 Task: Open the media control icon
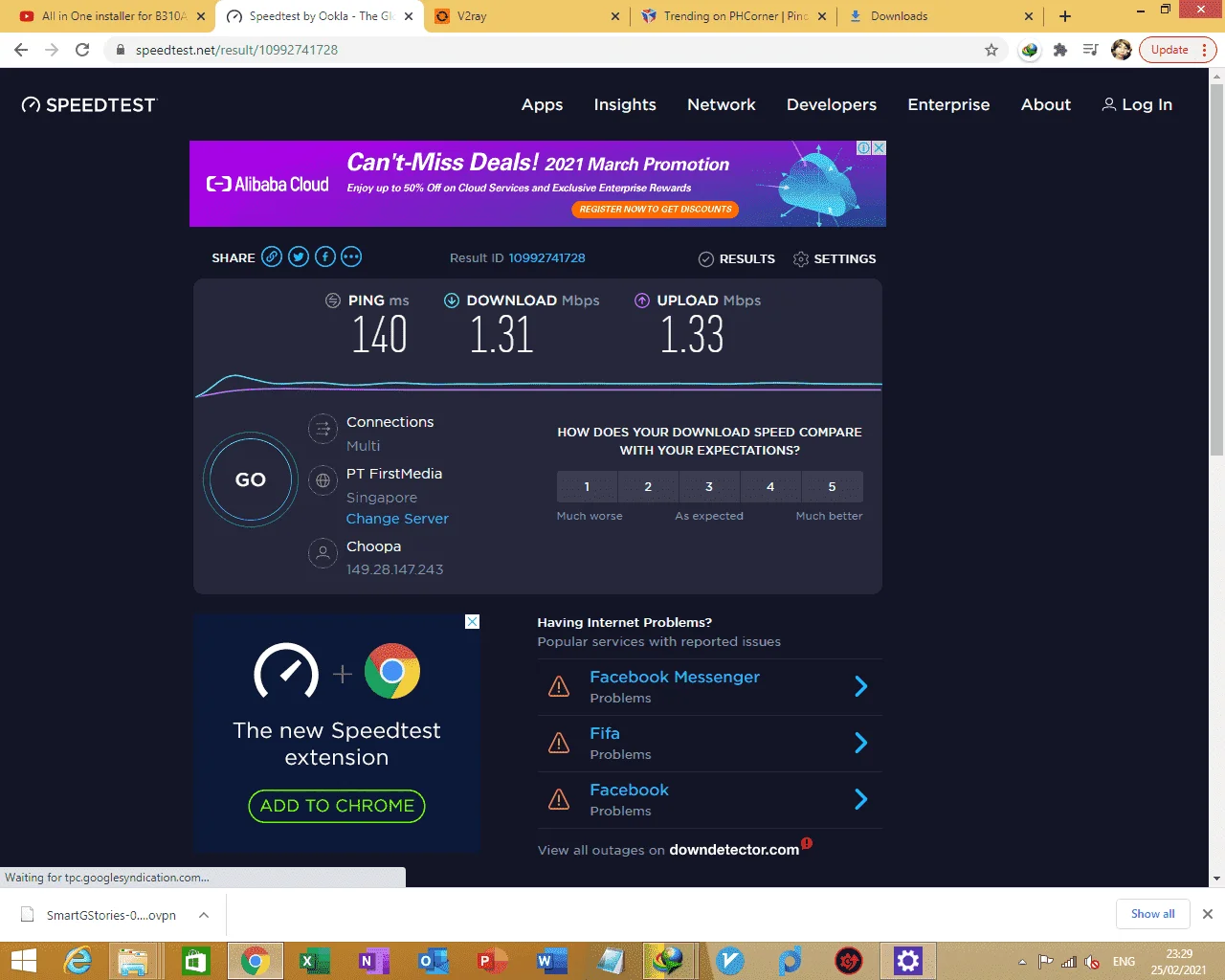point(1090,50)
